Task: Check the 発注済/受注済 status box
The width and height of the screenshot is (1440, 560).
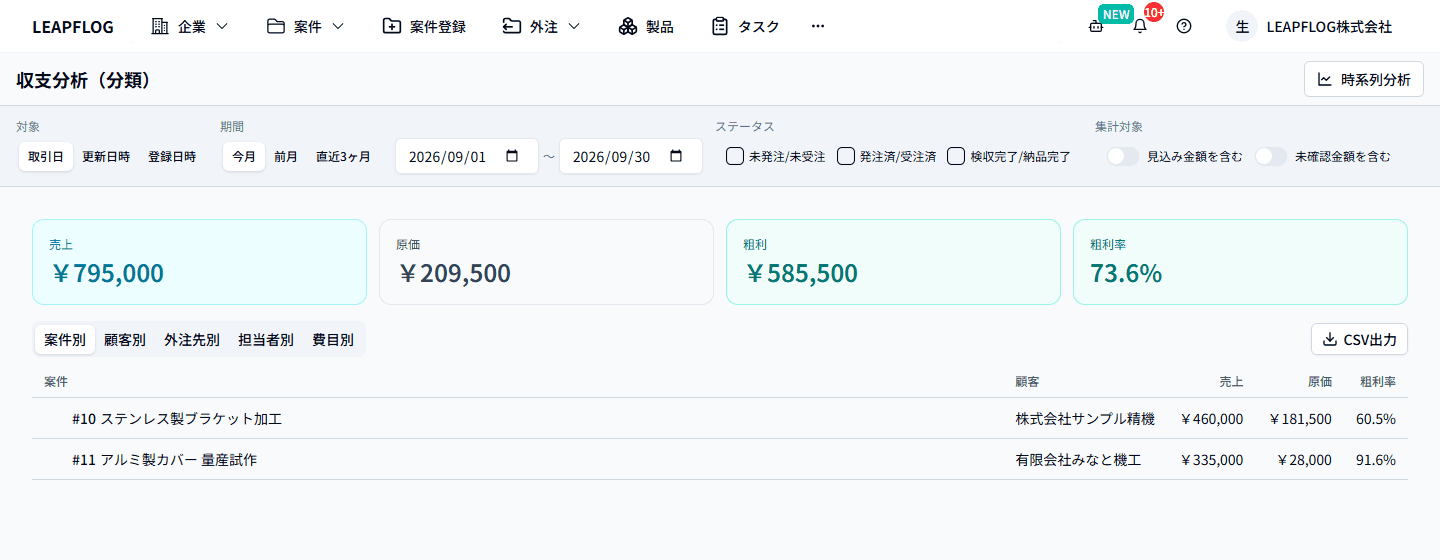Action: (x=846, y=156)
